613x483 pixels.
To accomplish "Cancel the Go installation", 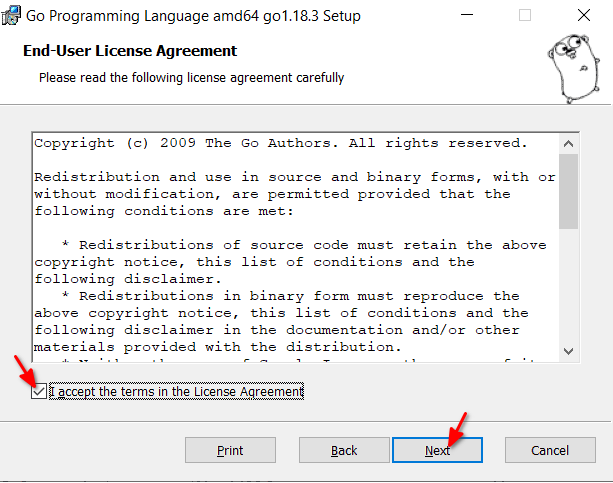I will (x=550, y=451).
